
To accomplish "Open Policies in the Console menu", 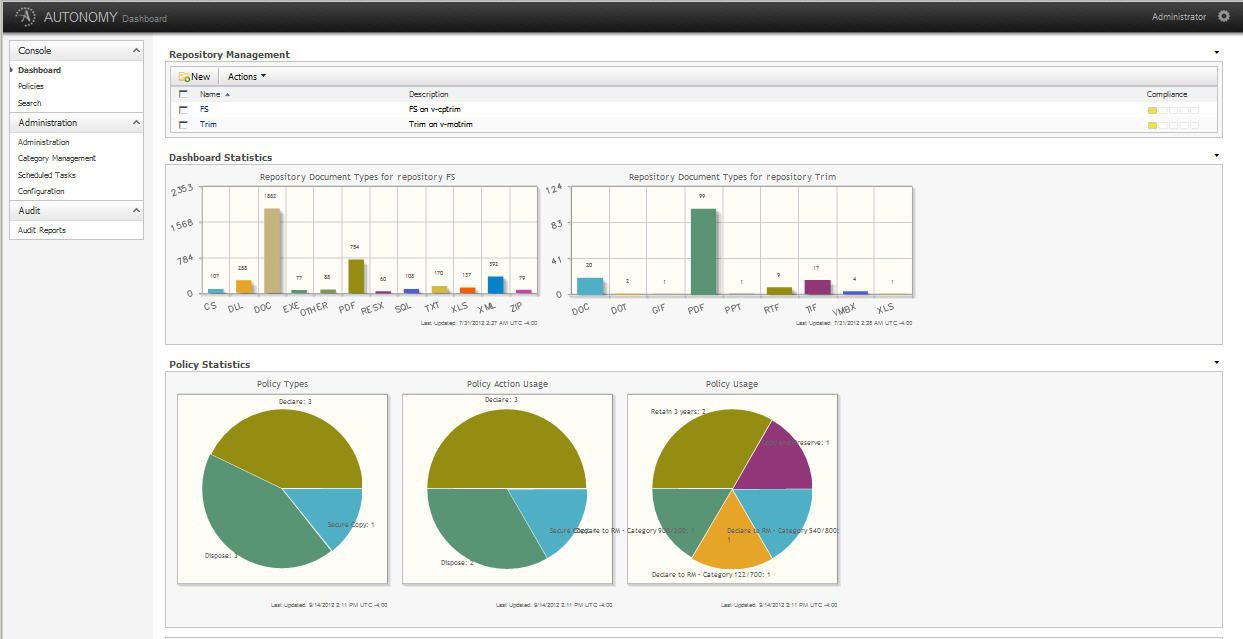I will pyautogui.click(x=31, y=87).
